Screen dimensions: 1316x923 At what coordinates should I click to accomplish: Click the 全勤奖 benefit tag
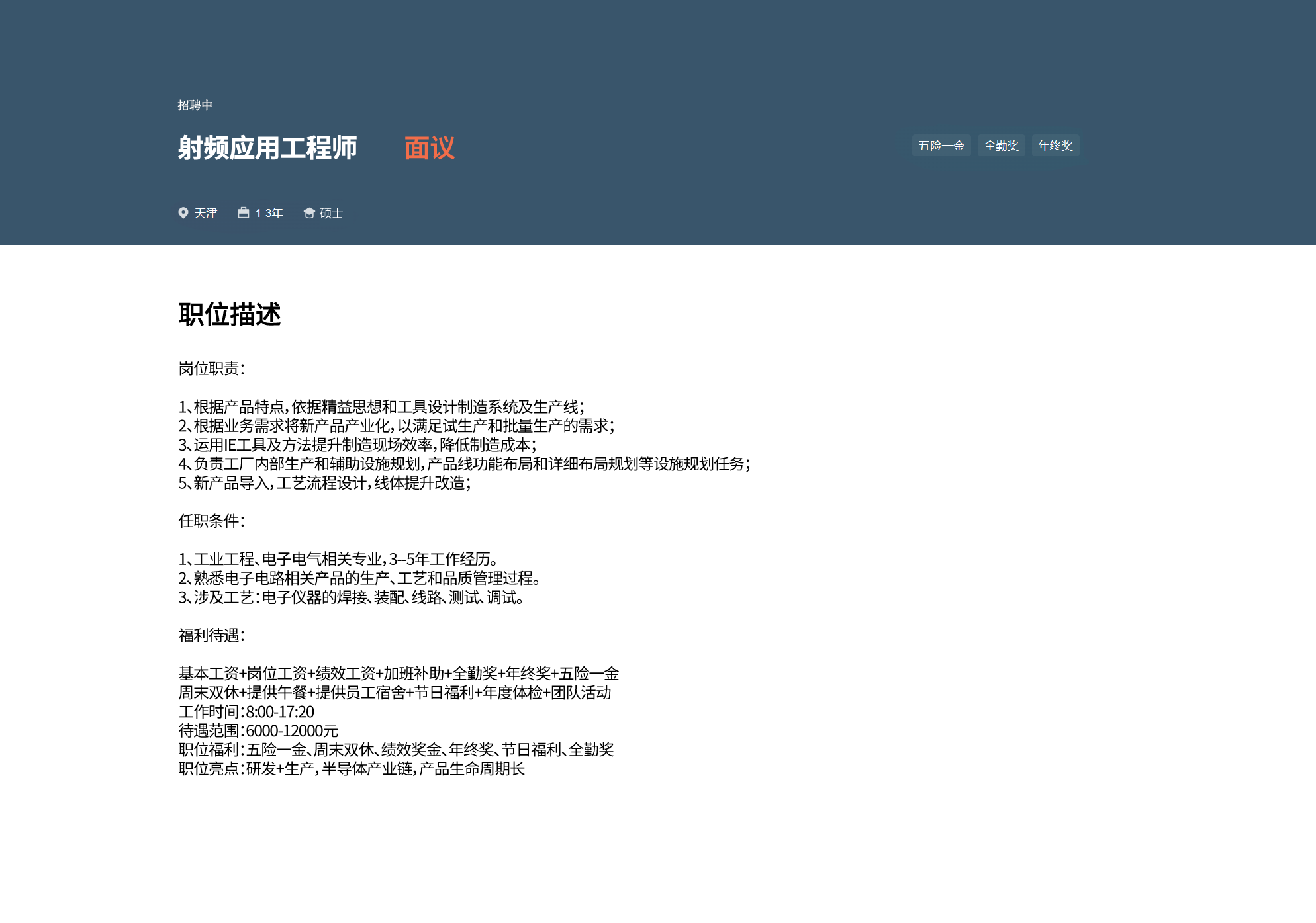tap(1002, 146)
